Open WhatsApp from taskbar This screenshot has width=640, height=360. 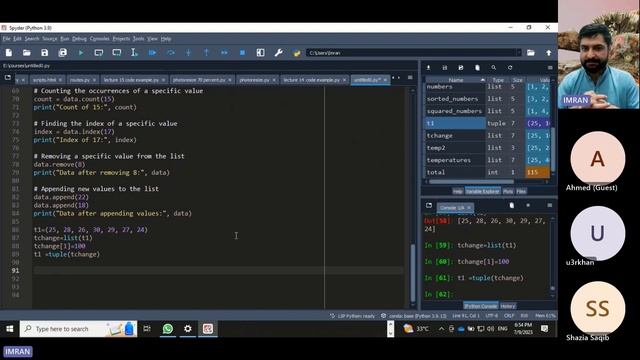(168, 329)
